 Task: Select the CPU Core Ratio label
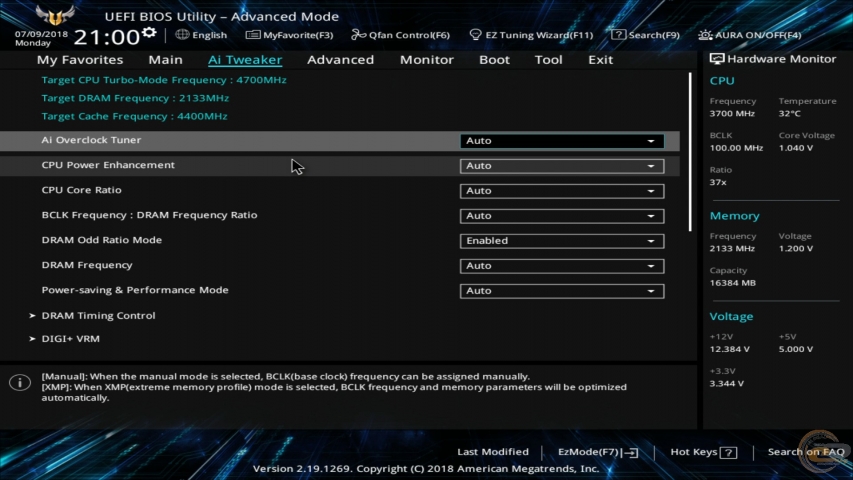point(82,190)
